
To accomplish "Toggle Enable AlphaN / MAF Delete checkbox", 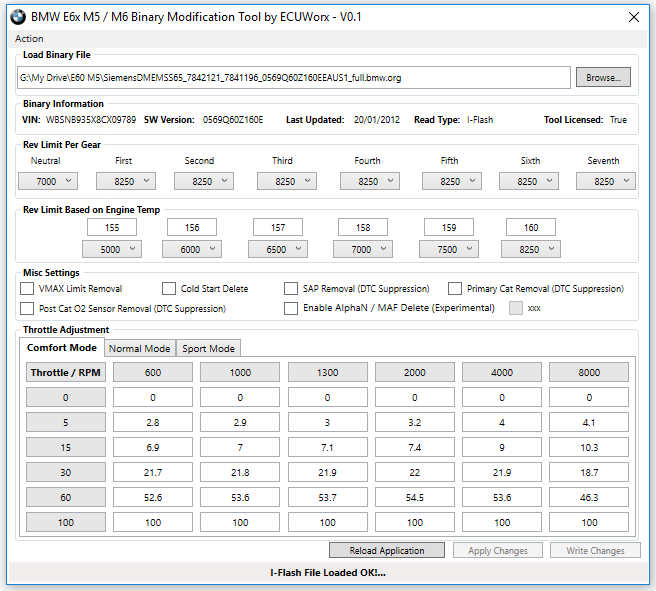I will point(291,309).
